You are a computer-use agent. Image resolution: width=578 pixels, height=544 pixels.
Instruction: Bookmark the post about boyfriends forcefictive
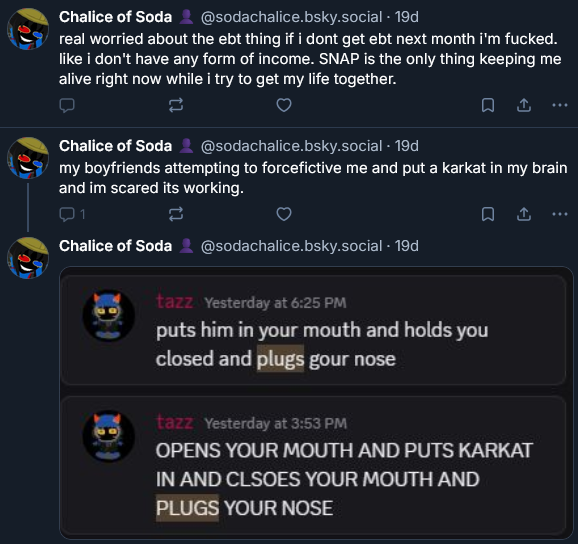(488, 214)
